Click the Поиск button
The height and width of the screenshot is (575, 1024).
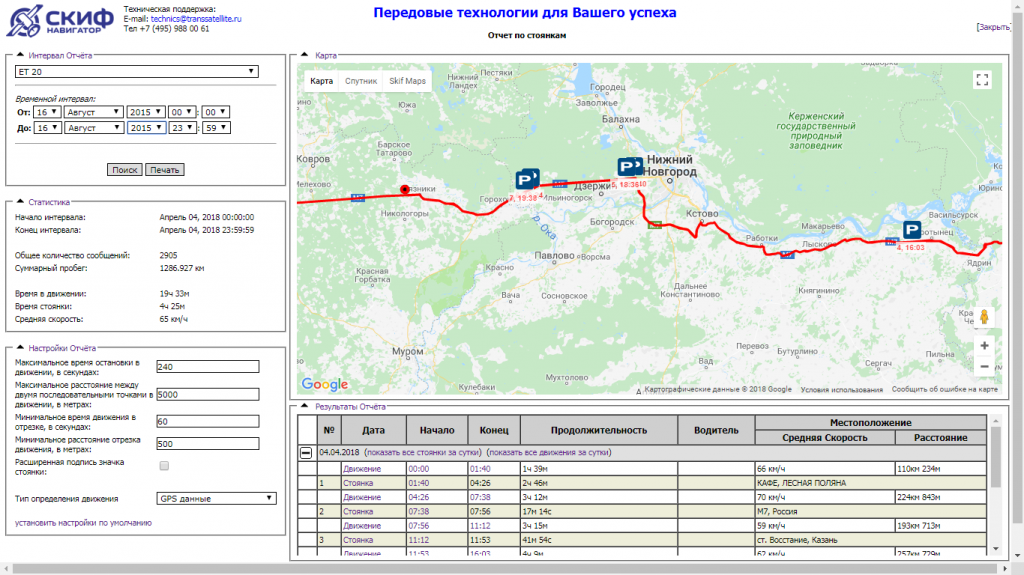coord(124,170)
